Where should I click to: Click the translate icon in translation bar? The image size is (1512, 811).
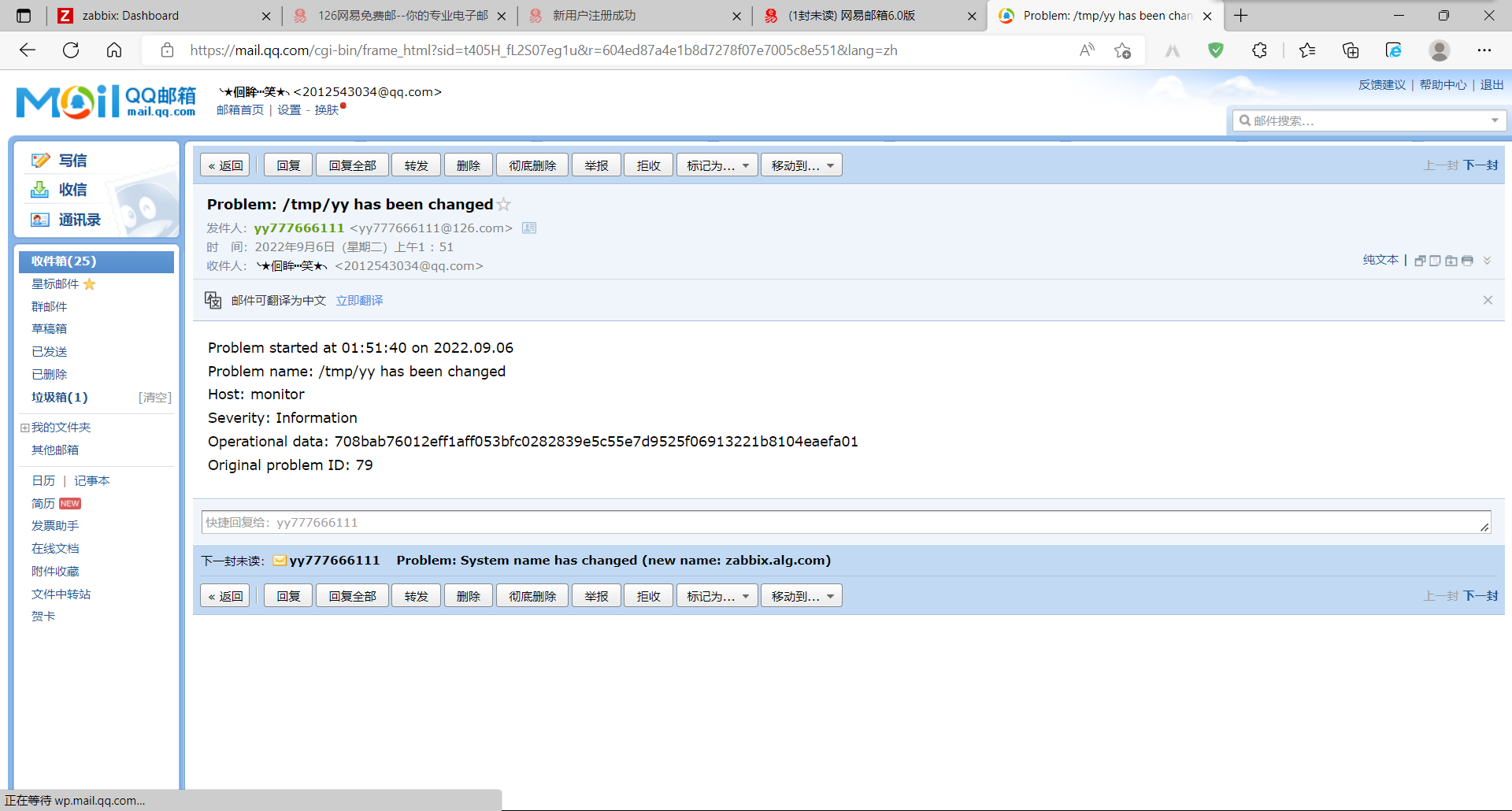[x=213, y=300]
